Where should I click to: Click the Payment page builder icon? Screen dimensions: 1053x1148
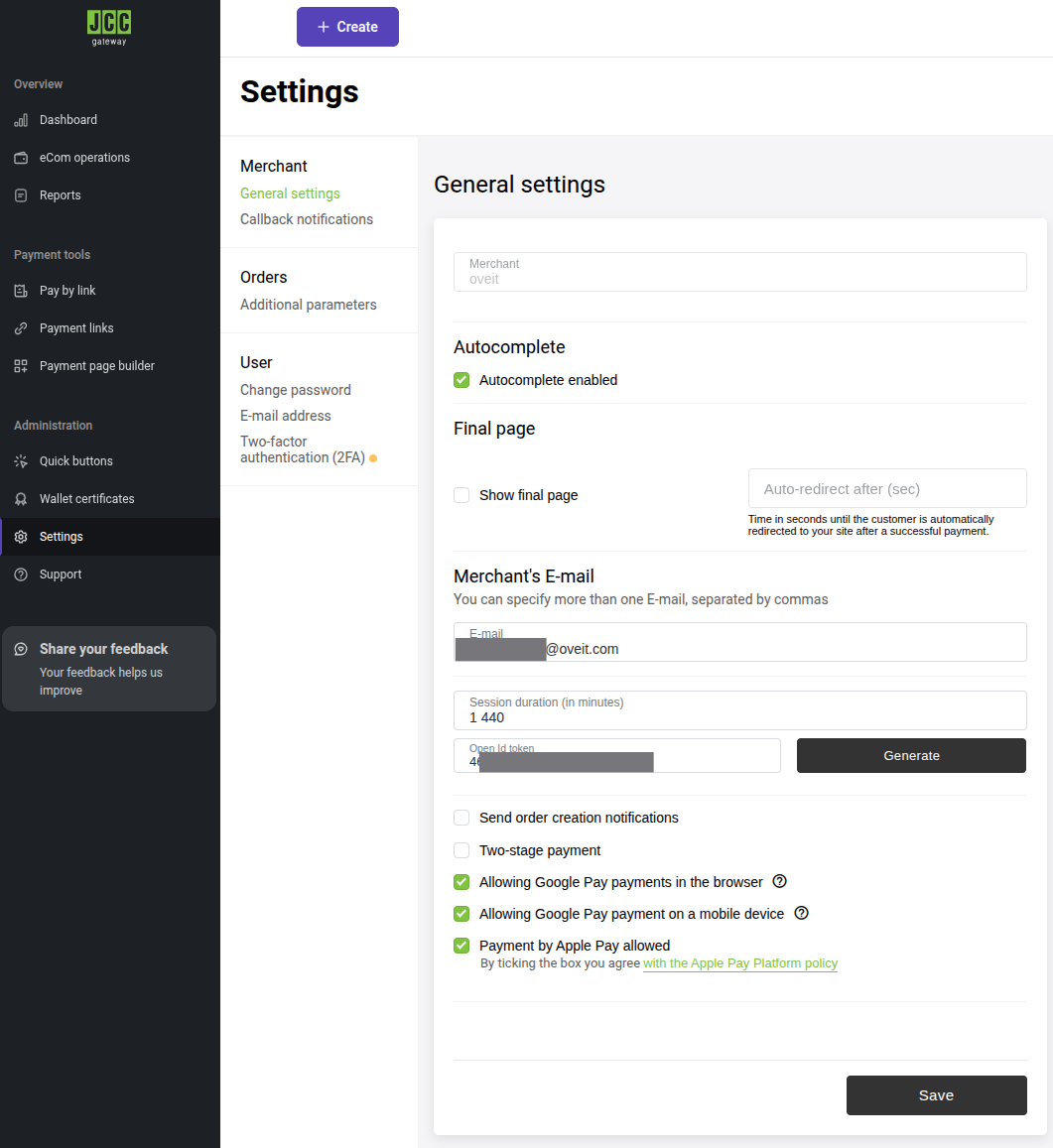coord(21,366)
